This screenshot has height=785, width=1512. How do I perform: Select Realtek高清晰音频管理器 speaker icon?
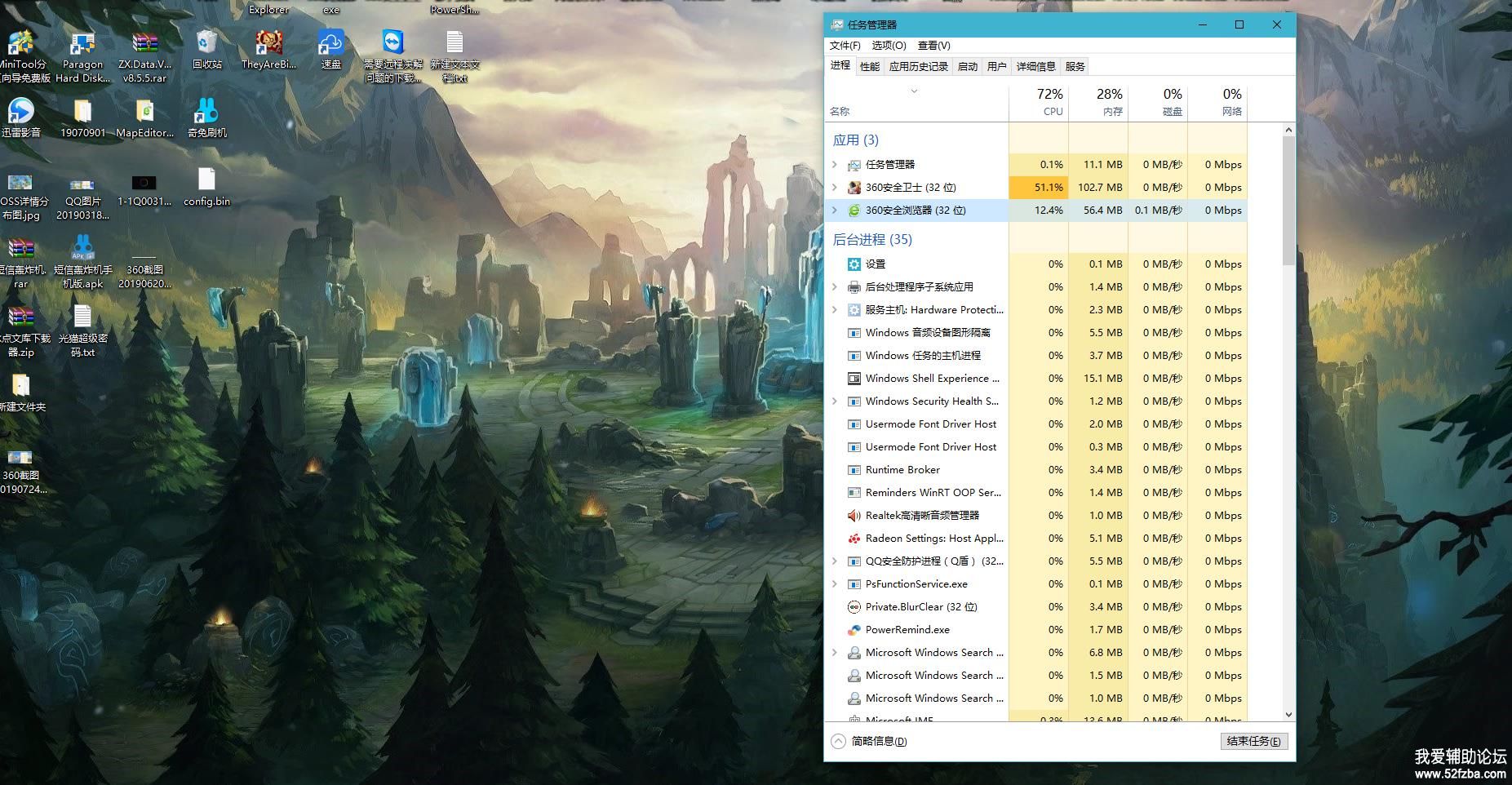click(854, 515)
